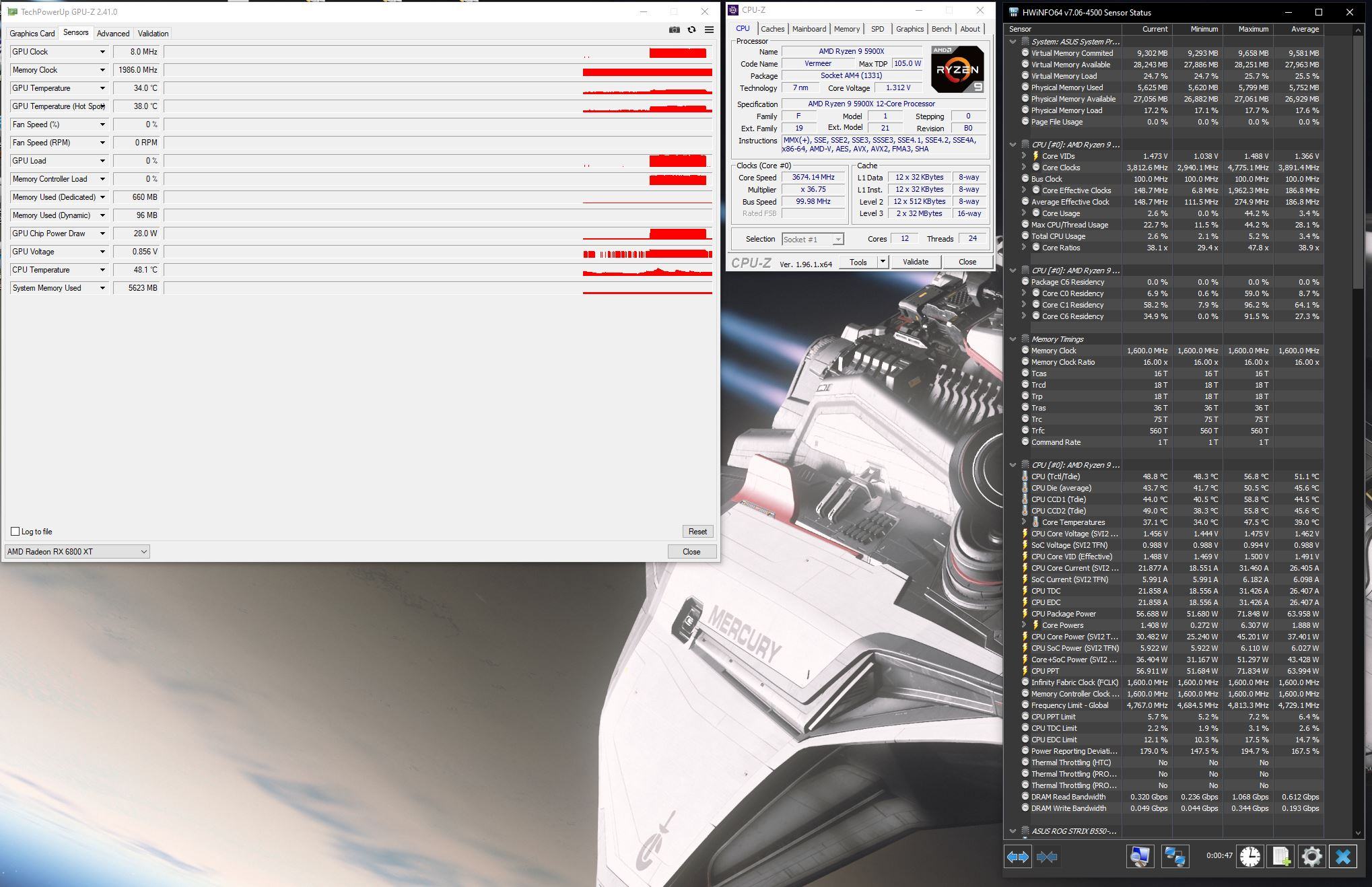
Task: Take a GPU-Z screenshot with the camera icon
Action: point(674,30)
